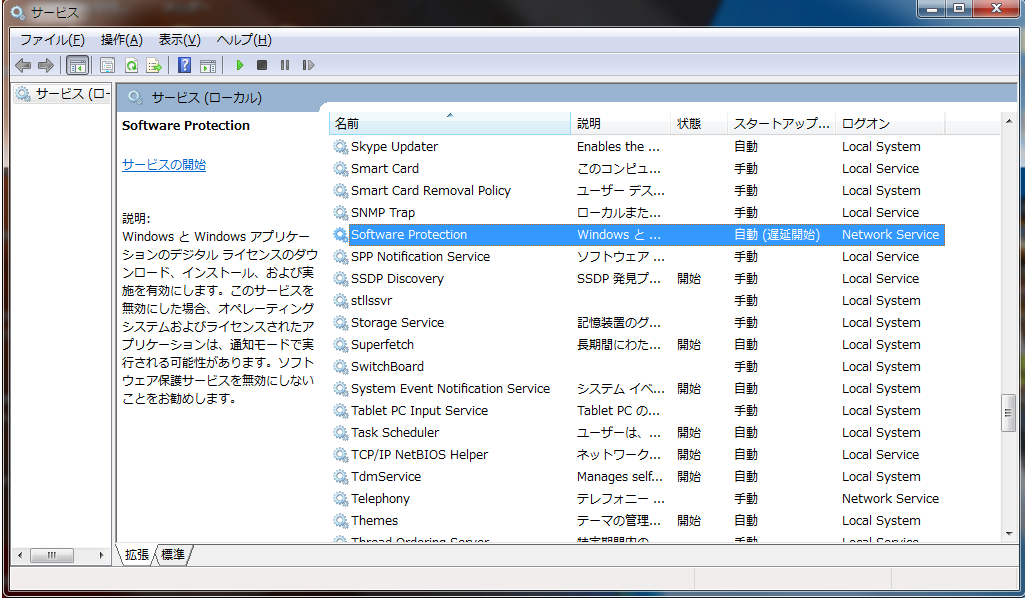1025x598 pixels.
Task: Open the 操作(A) menu
Action: click(x=120, y=40)
